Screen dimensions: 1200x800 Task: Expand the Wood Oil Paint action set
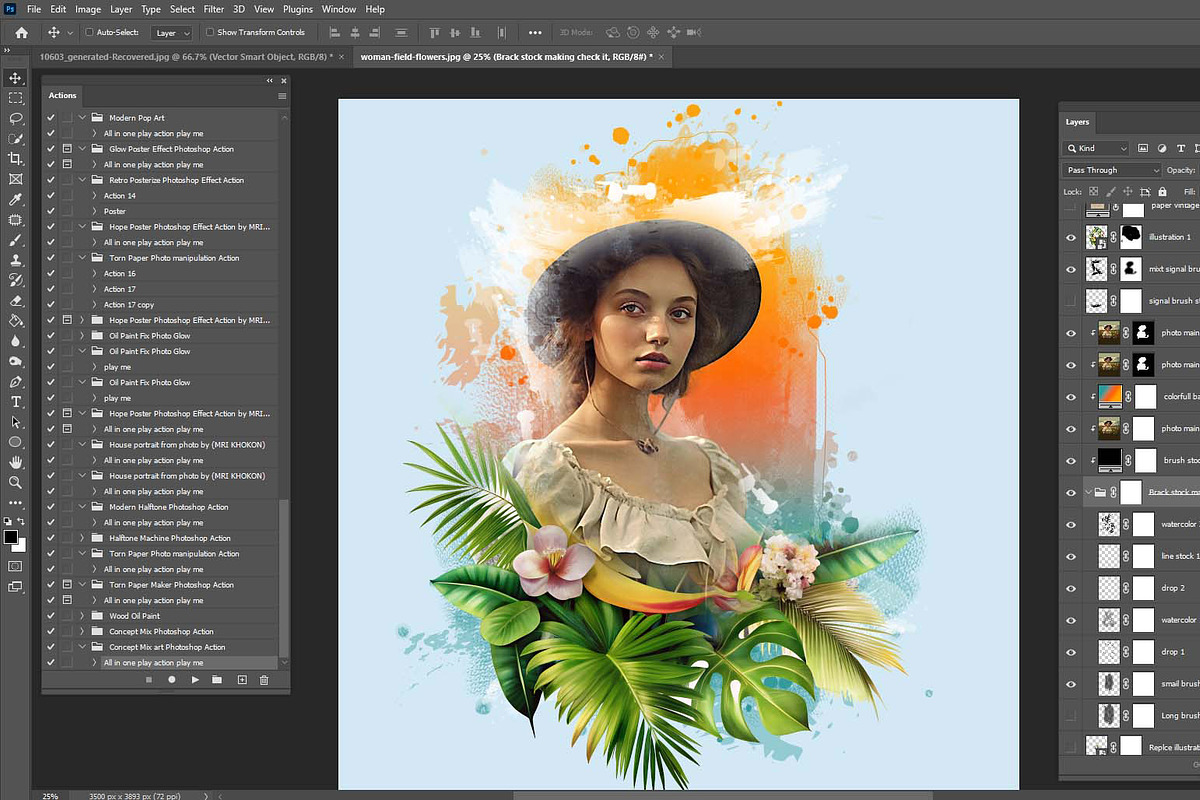(82, 616)
